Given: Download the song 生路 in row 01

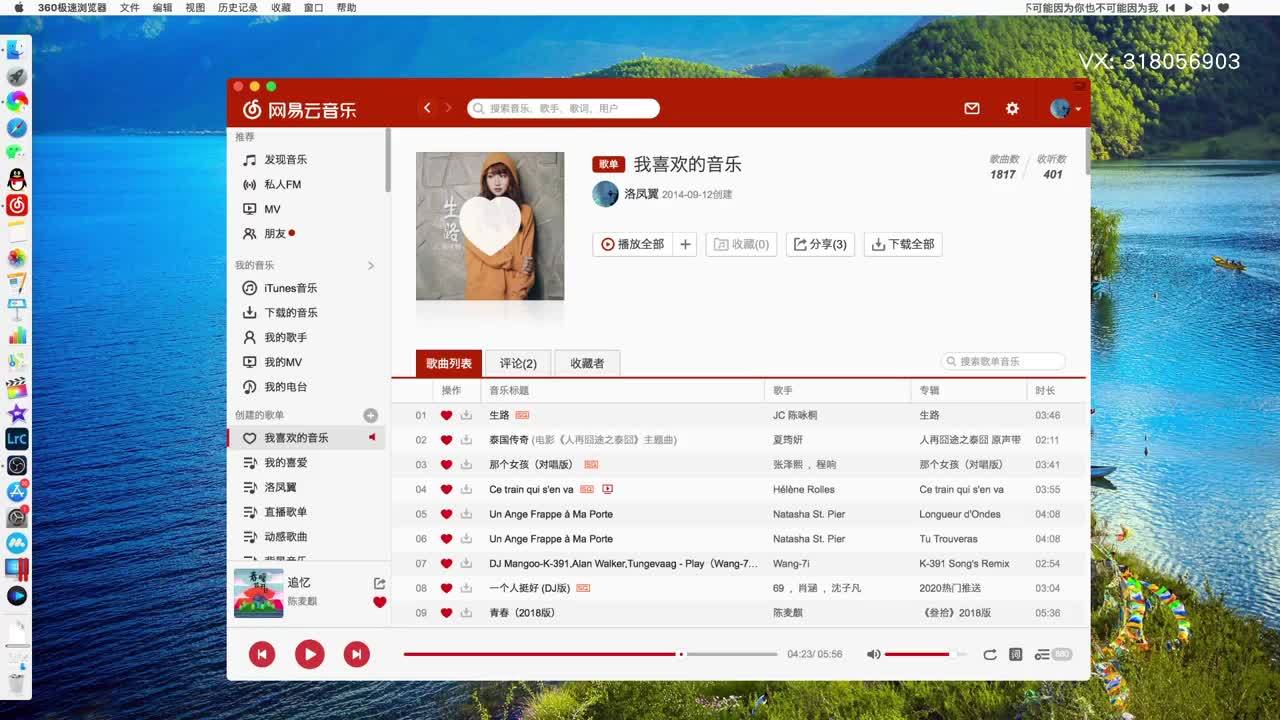Looking at the screenshot, I should coord(466,415).
